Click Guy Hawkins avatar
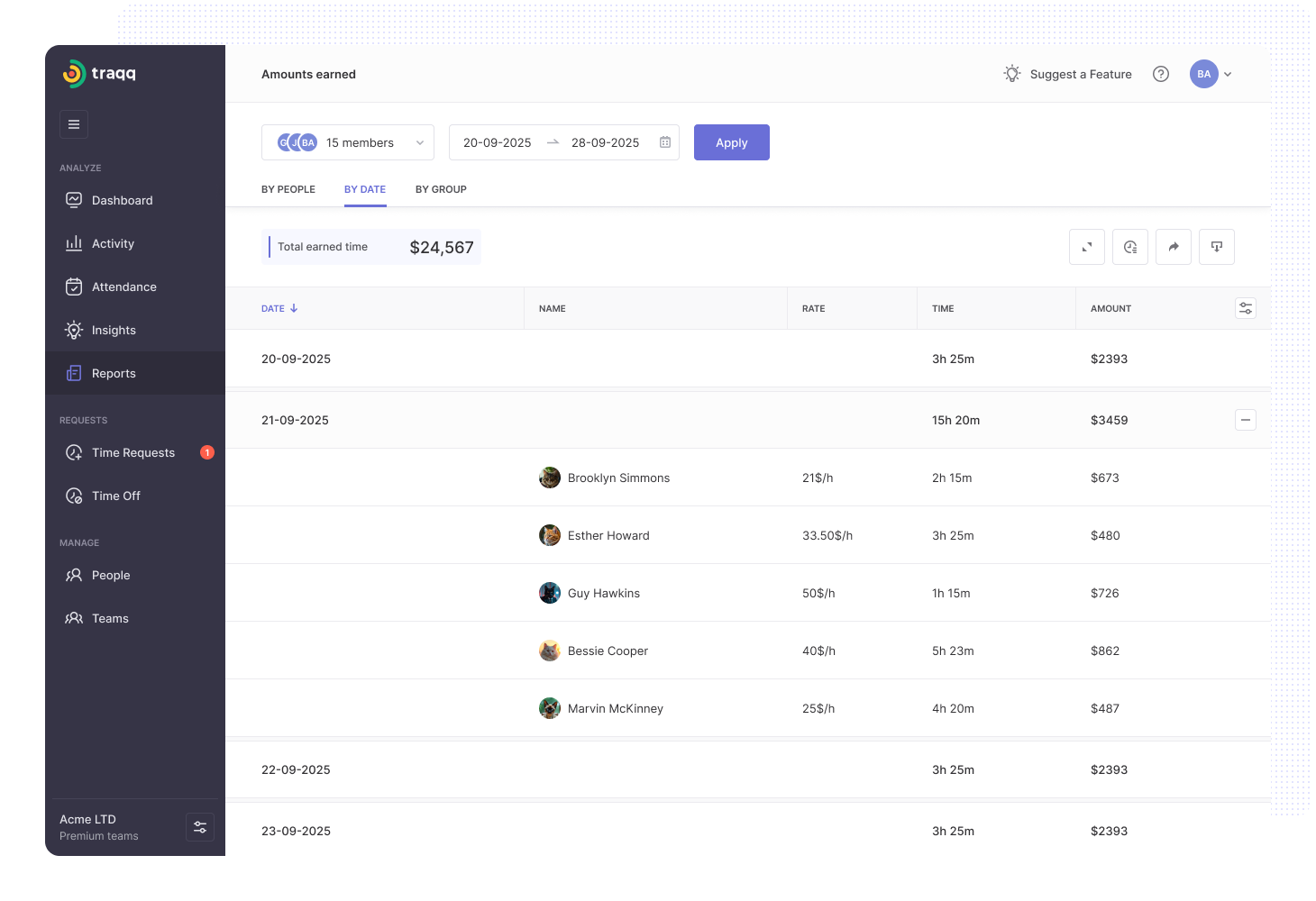 pyautogui.click(x=550, y=593)
